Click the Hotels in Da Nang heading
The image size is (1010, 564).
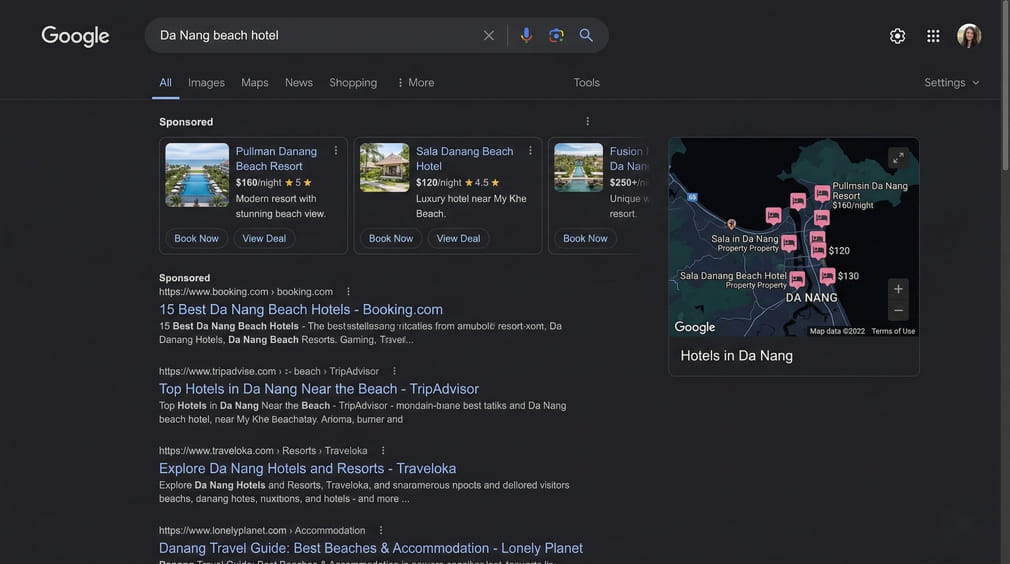[x=736, y=356]
